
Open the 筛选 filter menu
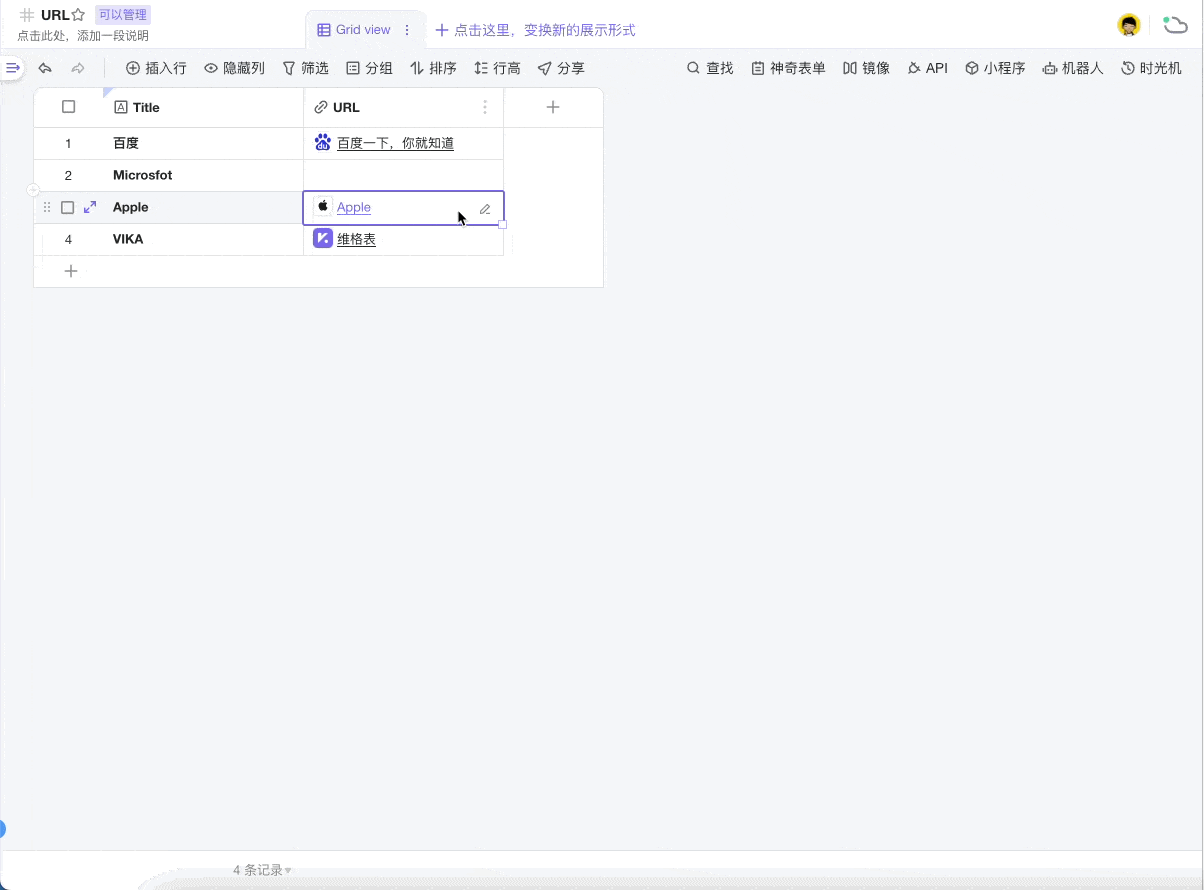305,68
